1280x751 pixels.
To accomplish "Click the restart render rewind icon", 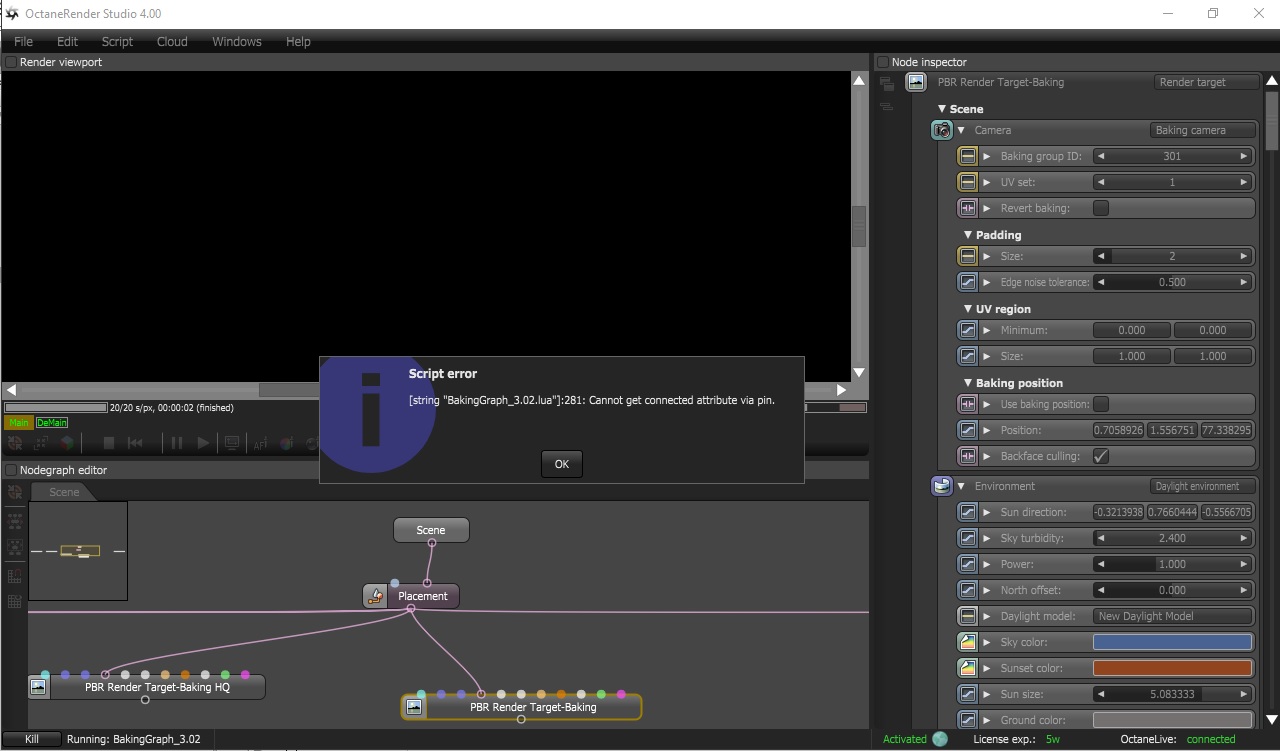I will coord(136,443).
